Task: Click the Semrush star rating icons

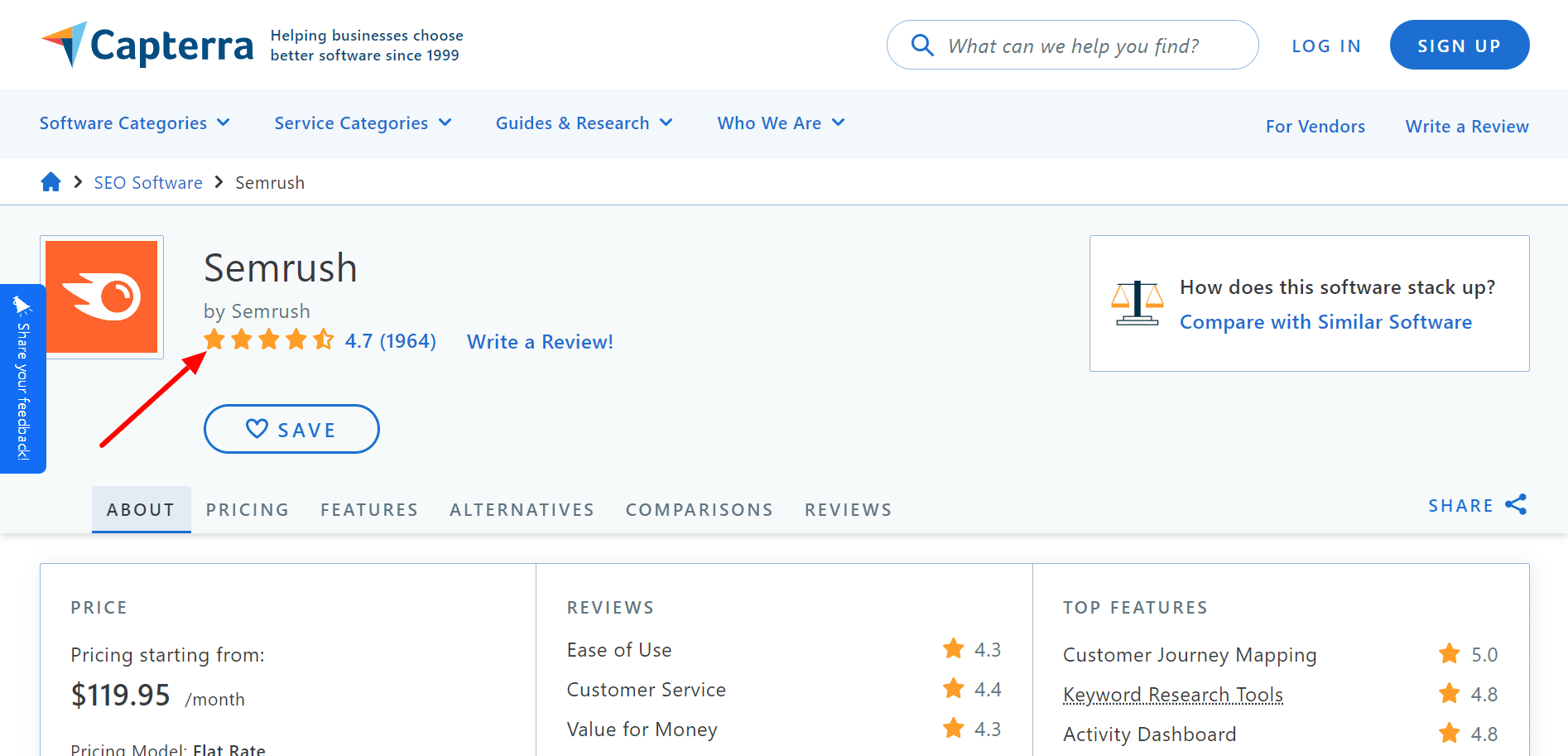Action: click(269, 339)
